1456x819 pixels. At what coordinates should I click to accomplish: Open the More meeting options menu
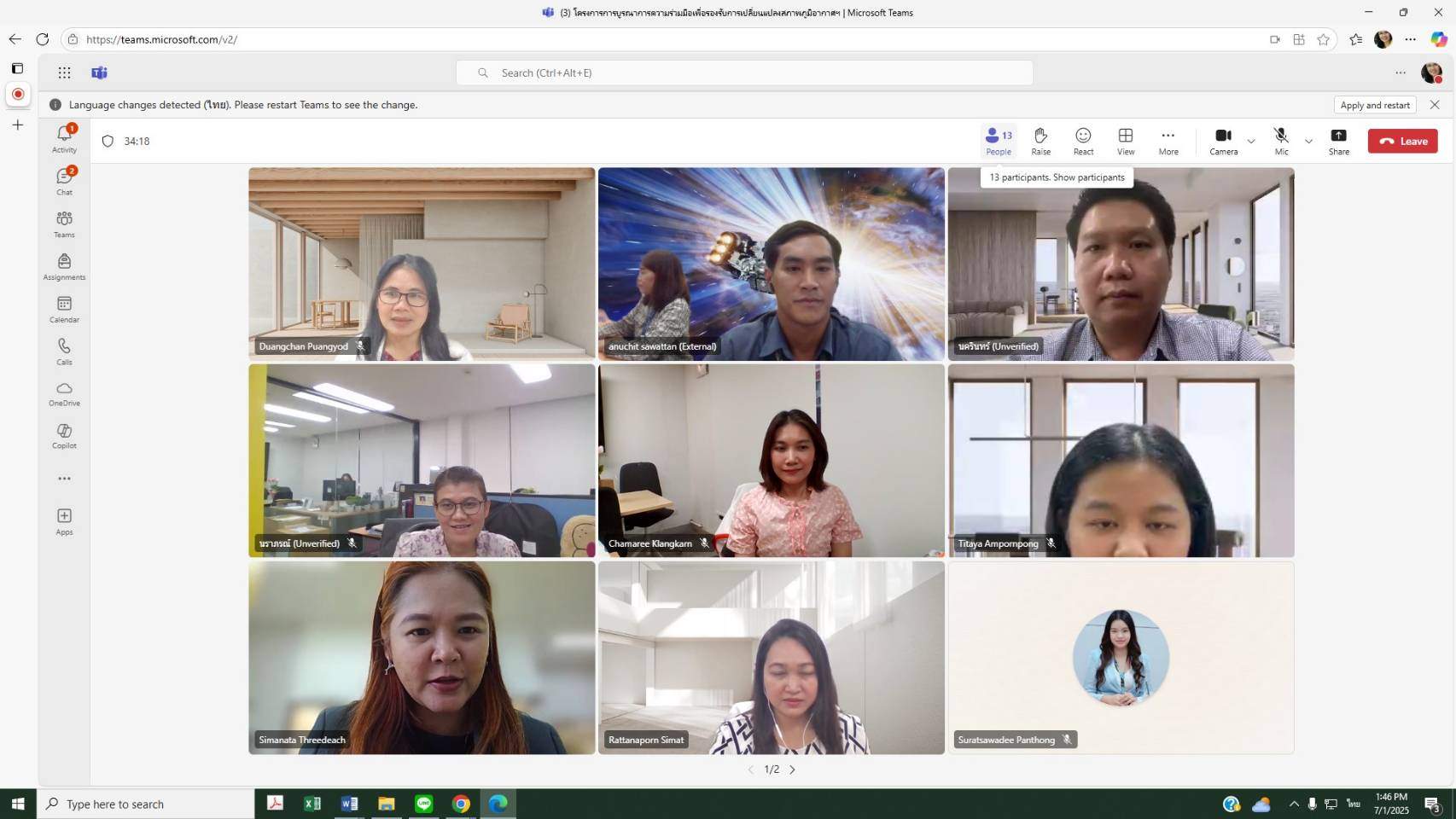[x=1168, y=141]
